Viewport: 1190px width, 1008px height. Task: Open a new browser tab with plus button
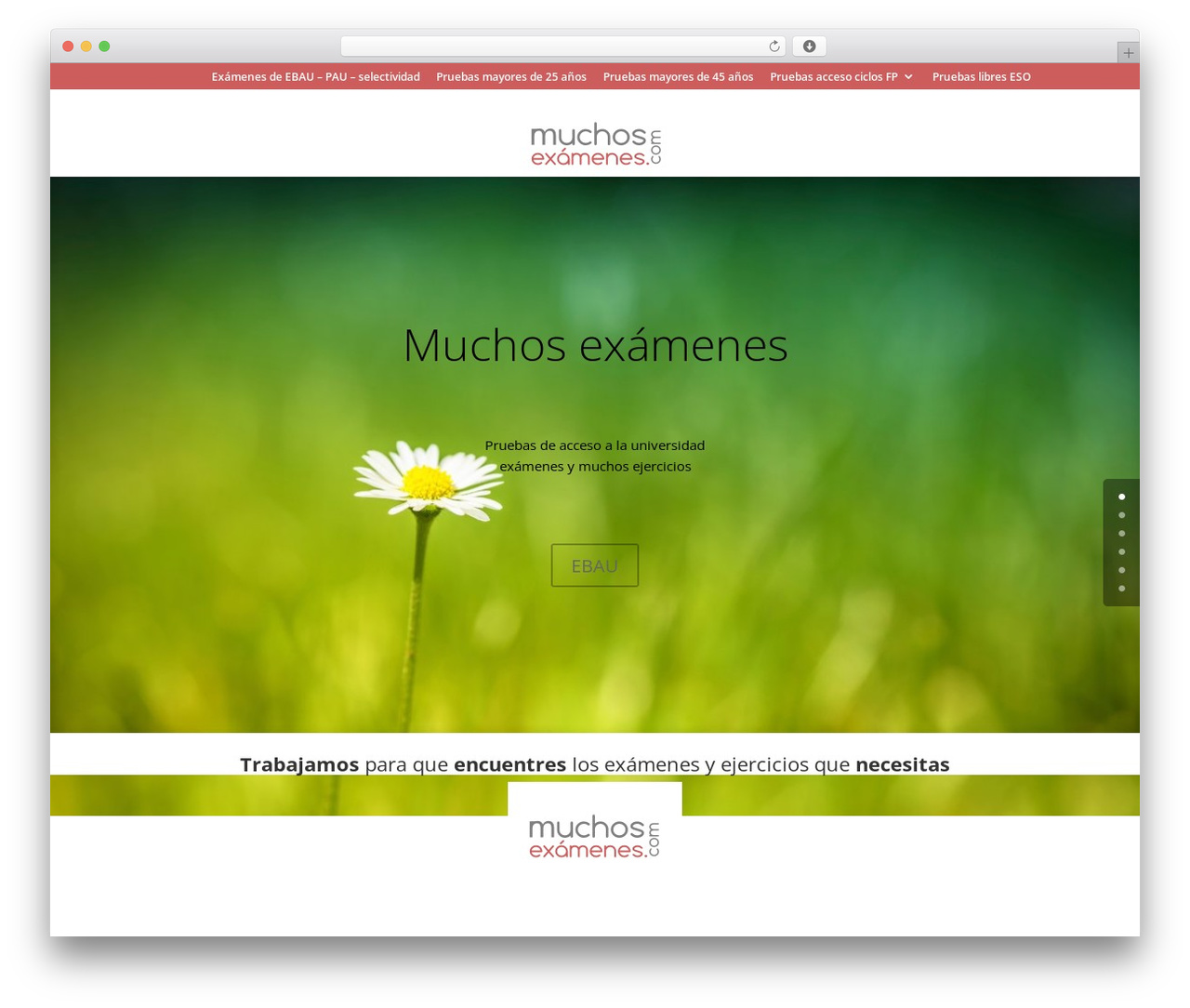[x=1128, y=53]
